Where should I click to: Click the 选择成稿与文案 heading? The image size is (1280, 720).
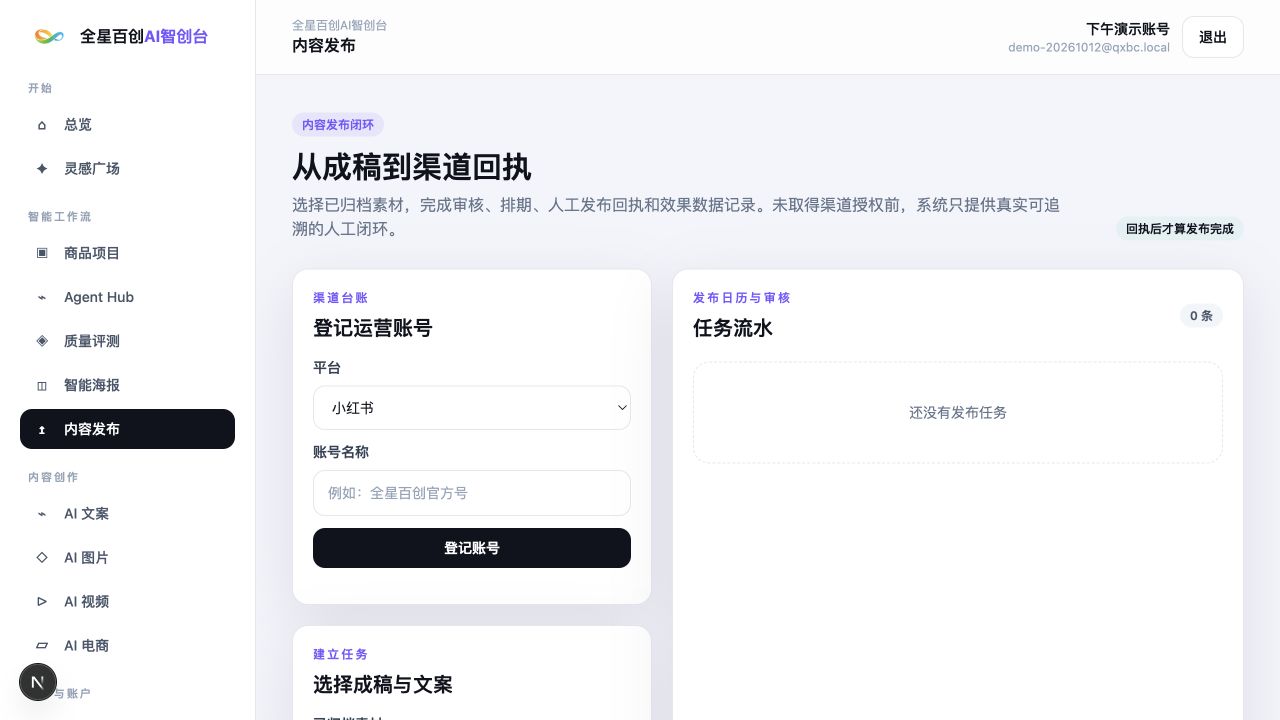383,685
